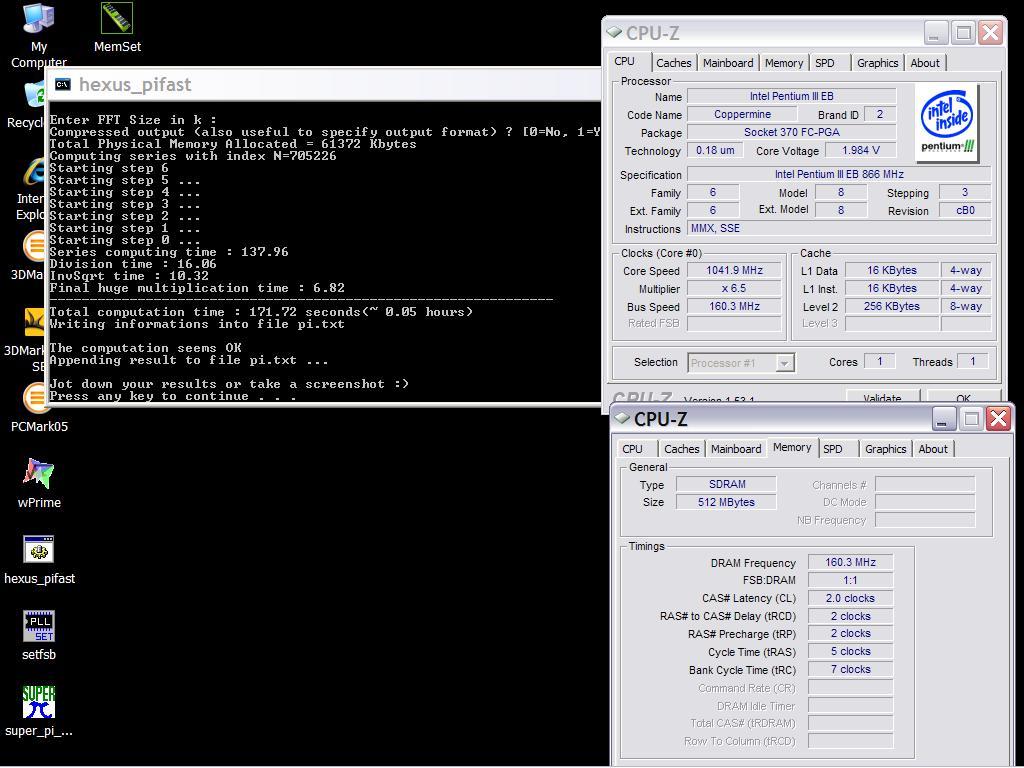The image size is (1024, 768).
Task: Switch to Caches tab in upper CPU-Z
Action: [x=673, y=63]
